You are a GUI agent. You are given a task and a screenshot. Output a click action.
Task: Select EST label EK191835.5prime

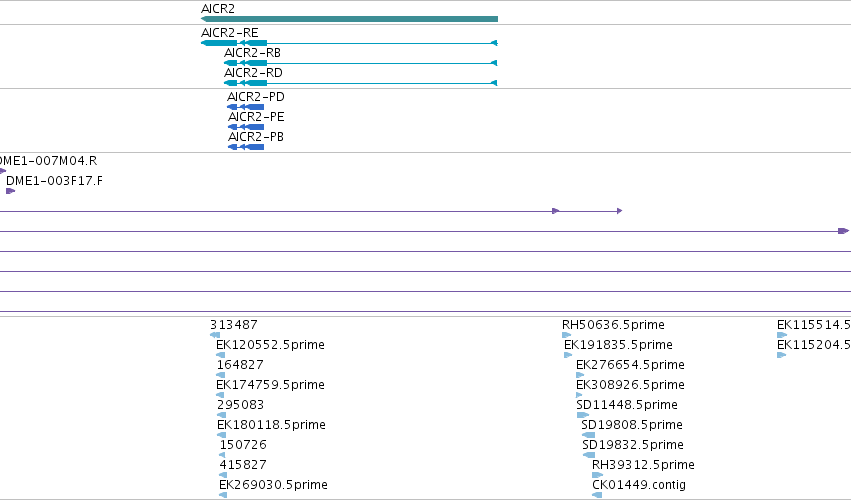(x=618, y=345)
